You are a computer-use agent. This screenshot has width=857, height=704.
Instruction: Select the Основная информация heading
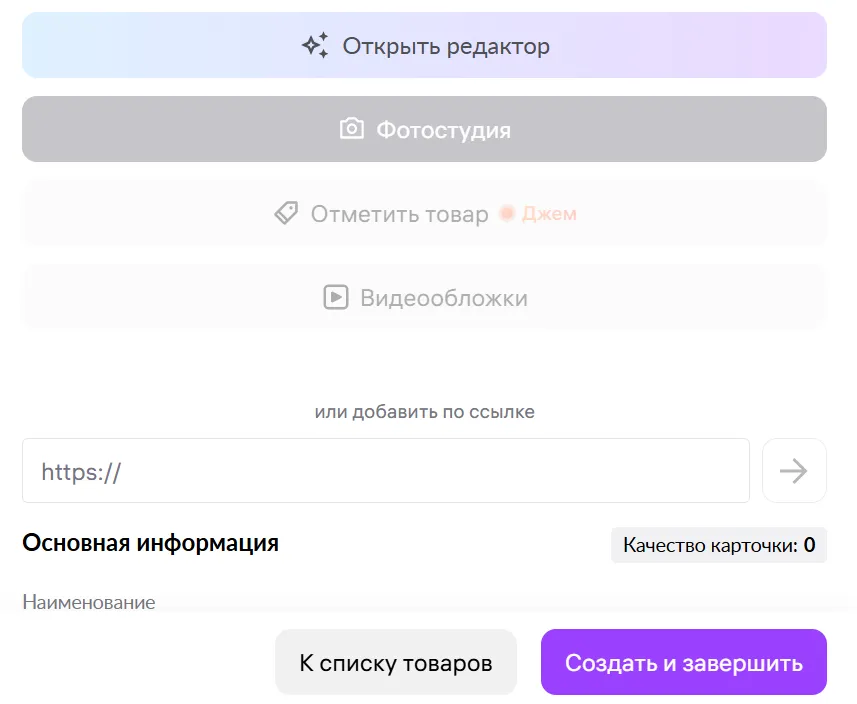(x=150, y=543)
